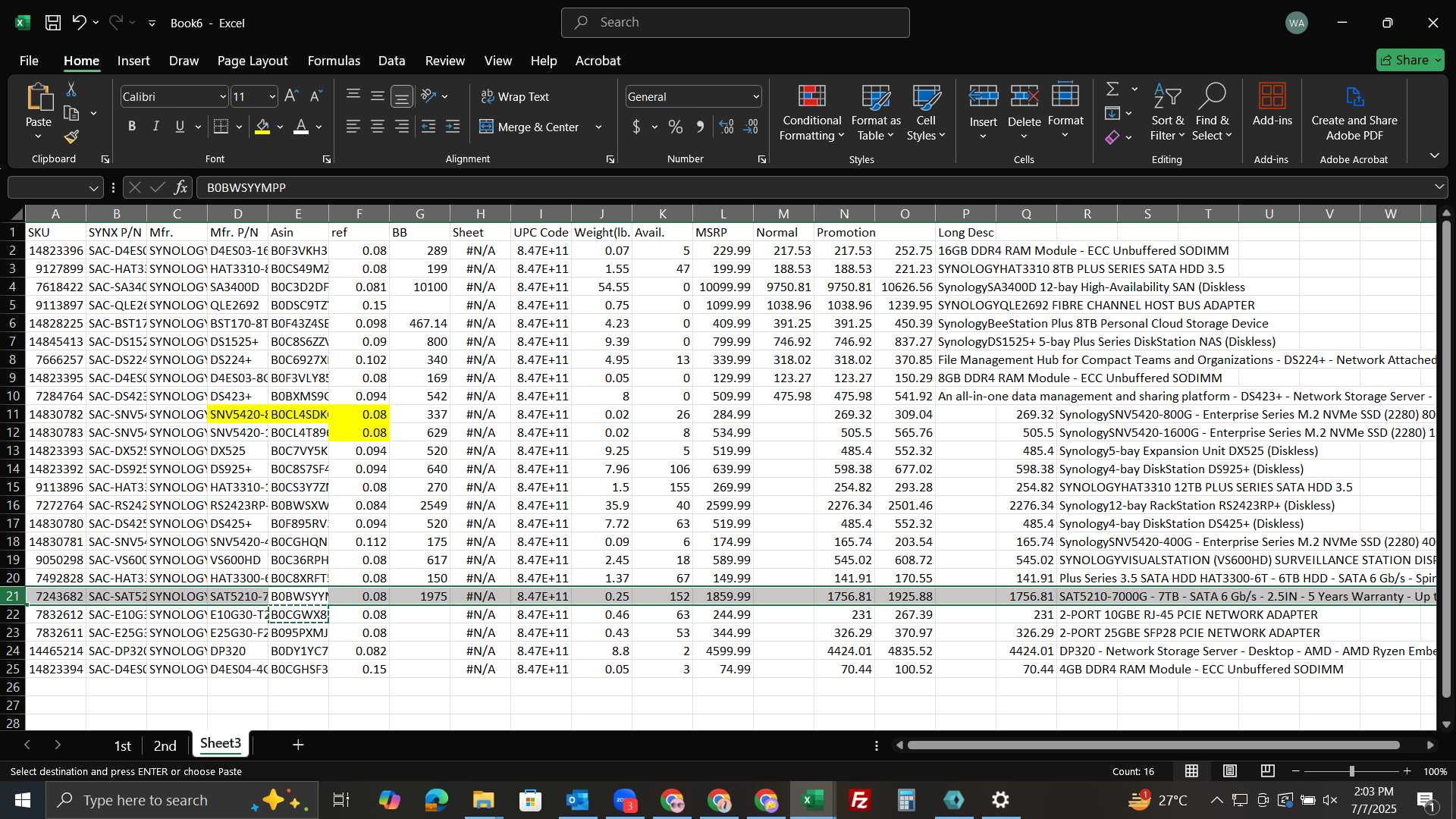Enable Wrap Text

[x=515, y=96]
